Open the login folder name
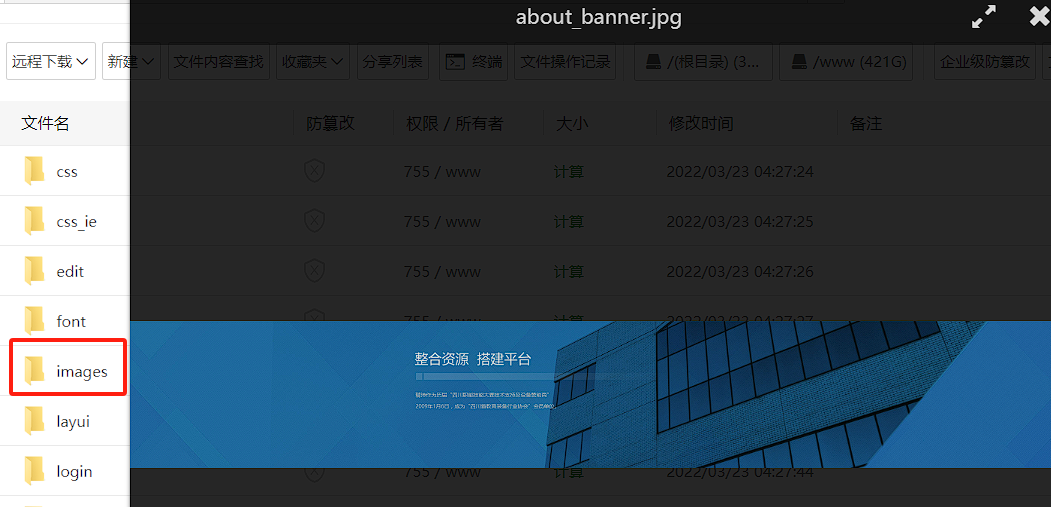1051x507 pixels. pos(74,471)
